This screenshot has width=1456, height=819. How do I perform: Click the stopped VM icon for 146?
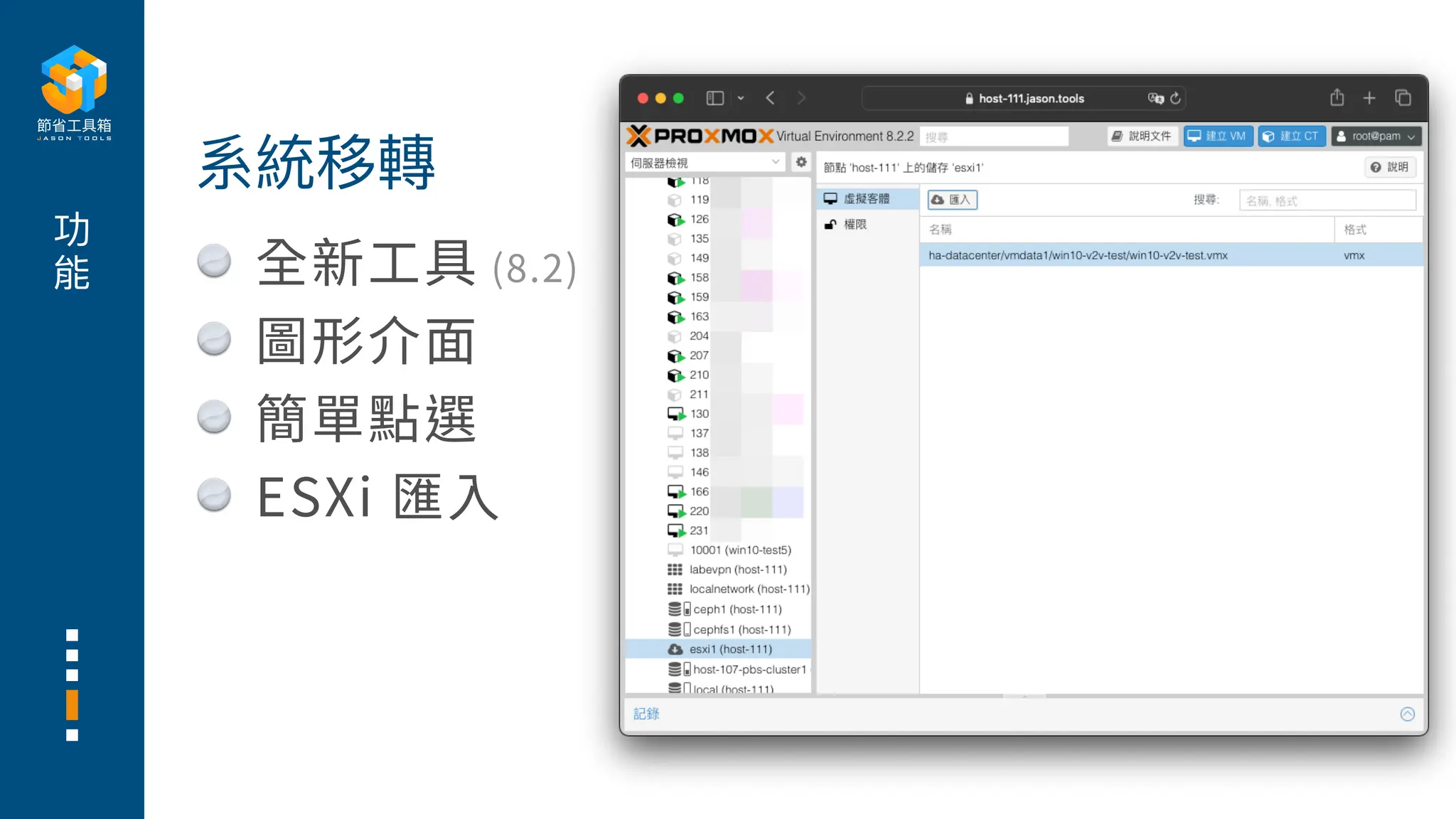[x=675, y=472]
